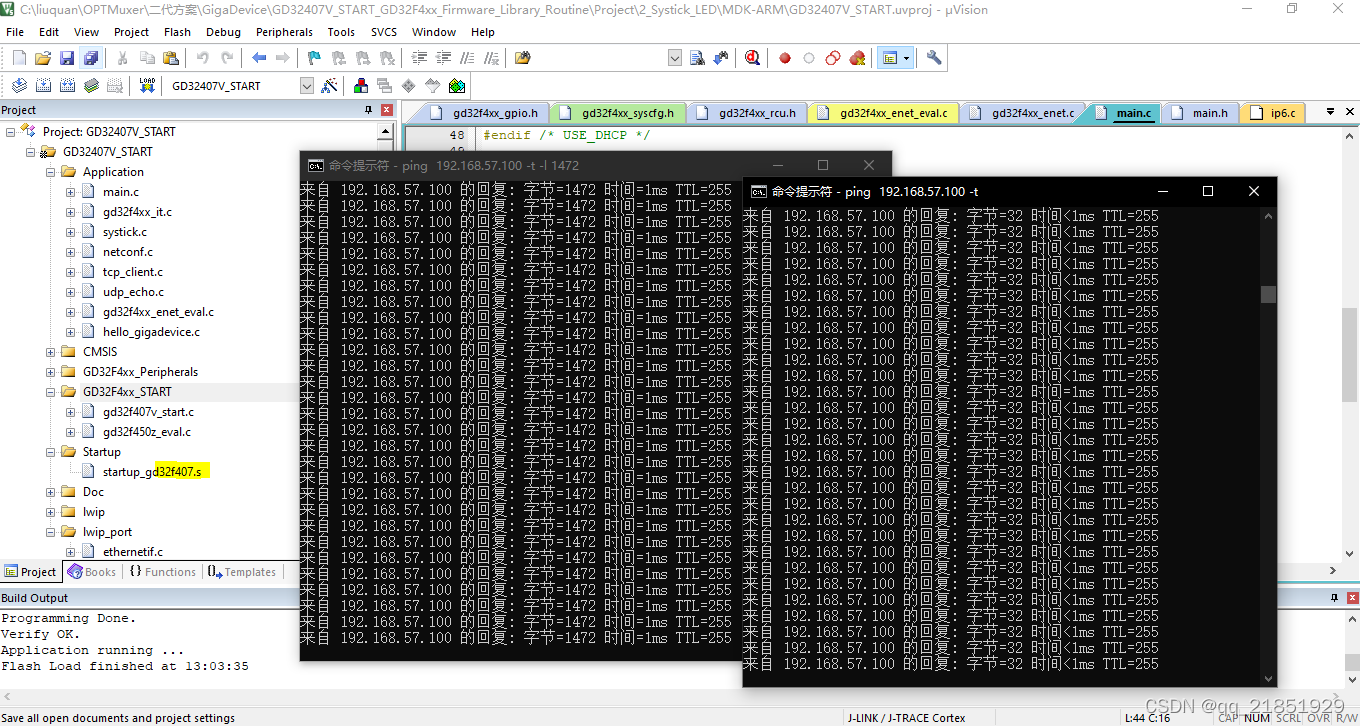Click the Cut scissors icon
The height and width of the screenshot is (726, 1360).
123,58
